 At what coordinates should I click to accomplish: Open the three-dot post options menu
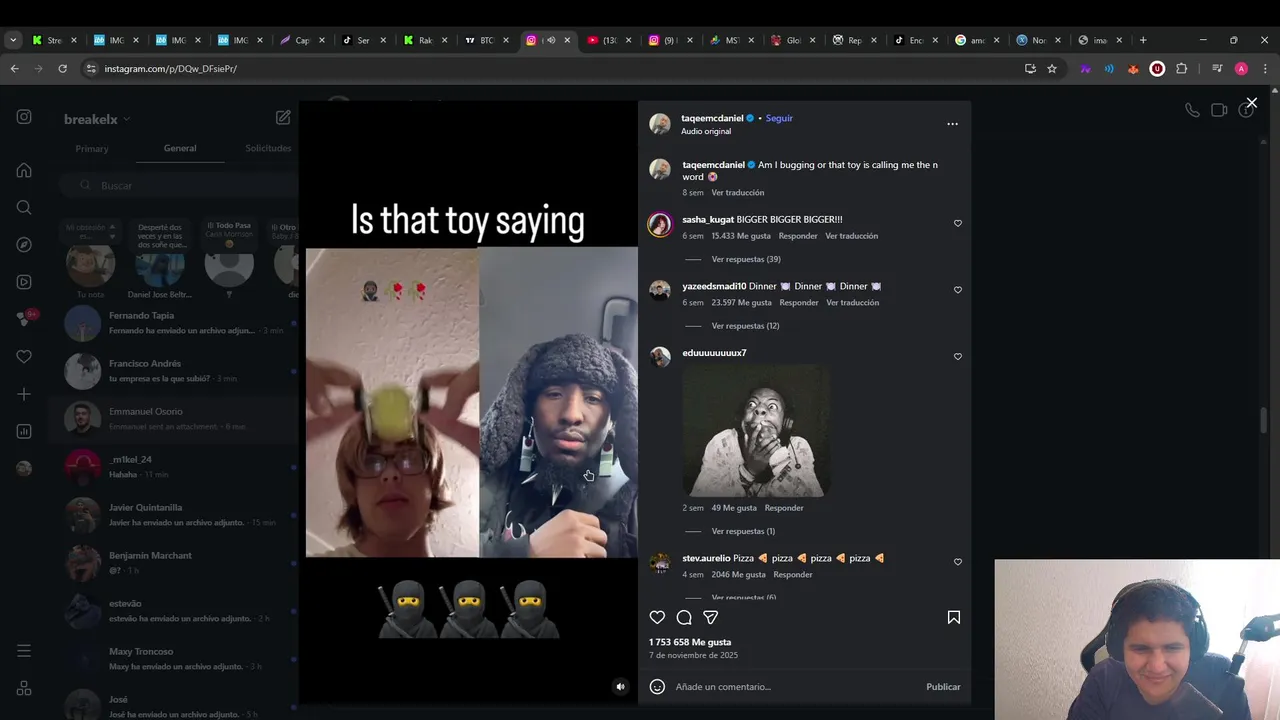(x=952, y=124)
